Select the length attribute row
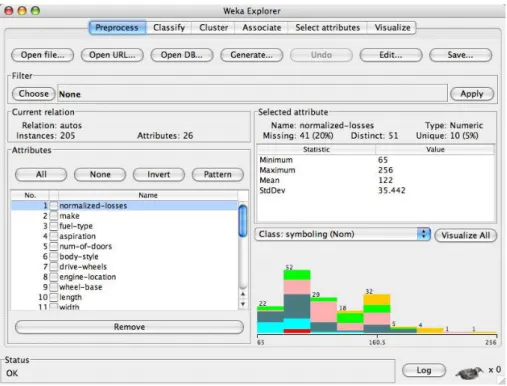This screenshot has height=386, width=507. [124, 297]
